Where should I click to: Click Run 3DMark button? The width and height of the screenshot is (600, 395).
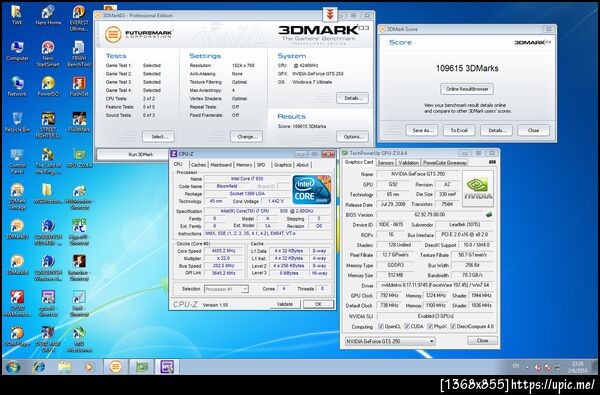(141, 155)
